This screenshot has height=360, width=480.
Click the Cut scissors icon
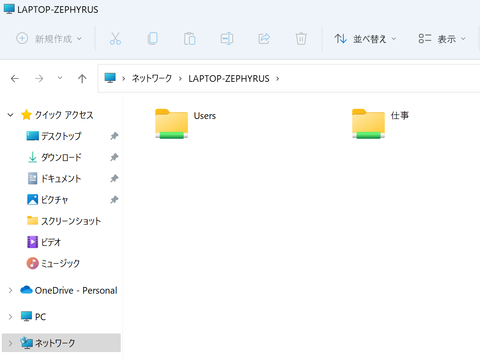click(x=115, y=39)
